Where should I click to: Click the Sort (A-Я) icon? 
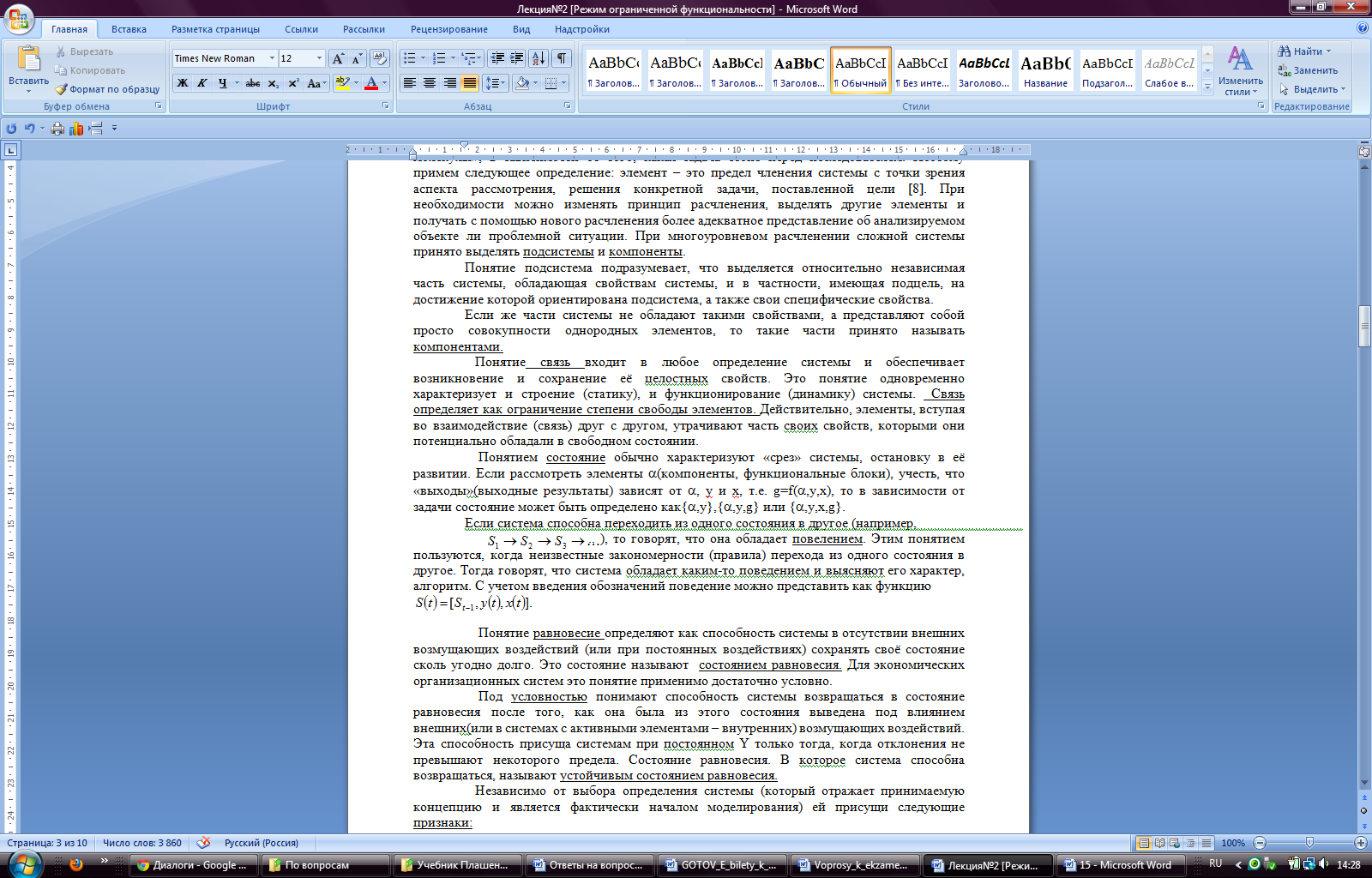(x=539, y=58)
